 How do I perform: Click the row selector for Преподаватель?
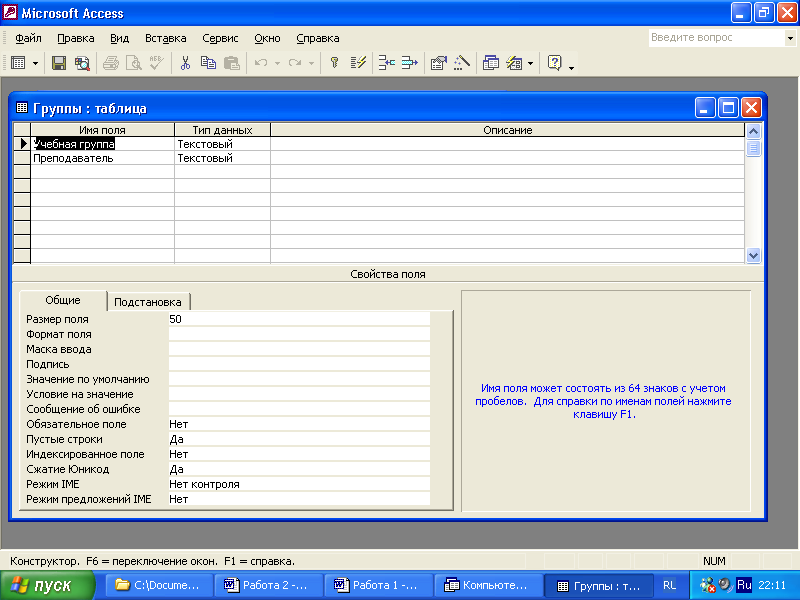click(22, 158)
